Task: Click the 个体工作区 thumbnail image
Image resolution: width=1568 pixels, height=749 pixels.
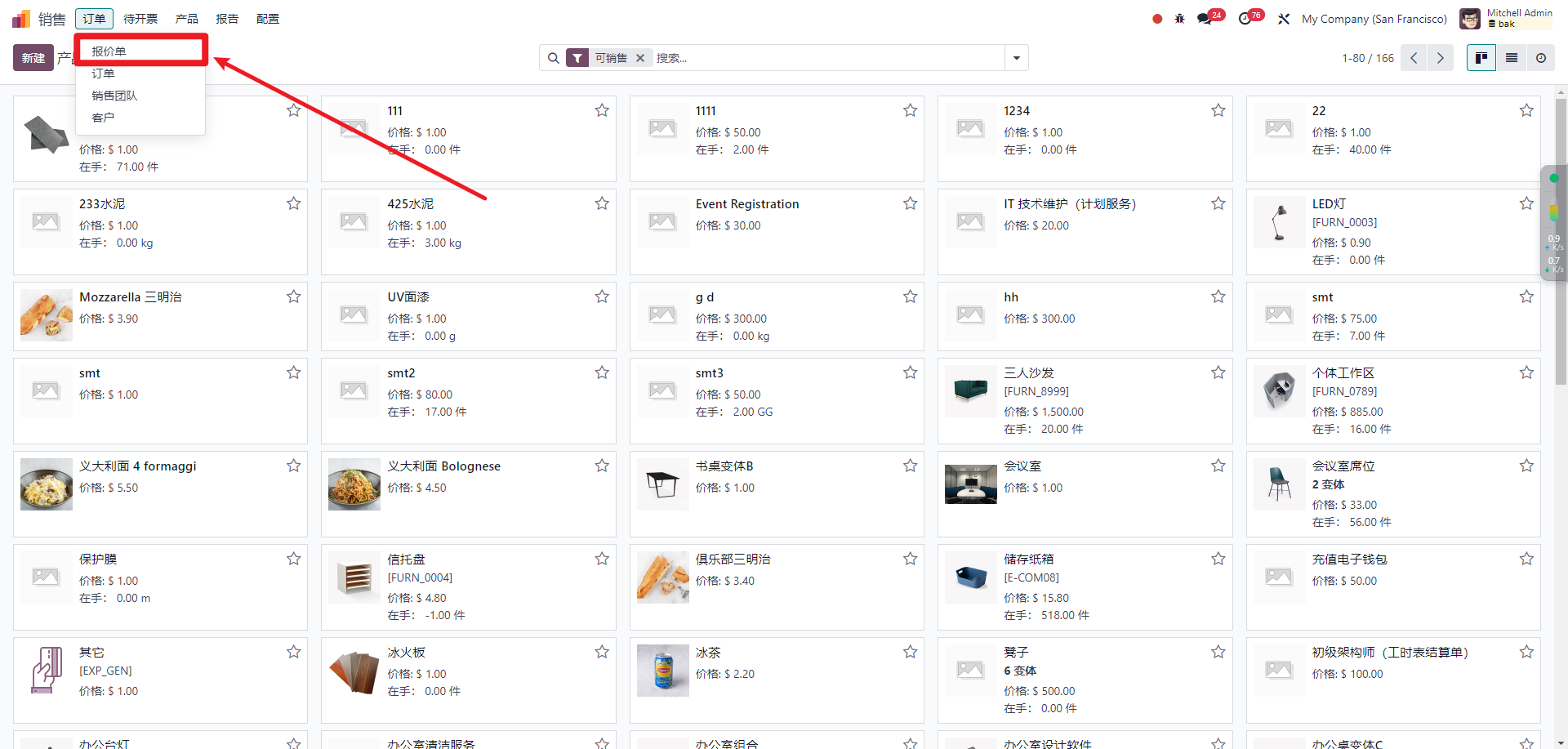Action: [1279, 391]
